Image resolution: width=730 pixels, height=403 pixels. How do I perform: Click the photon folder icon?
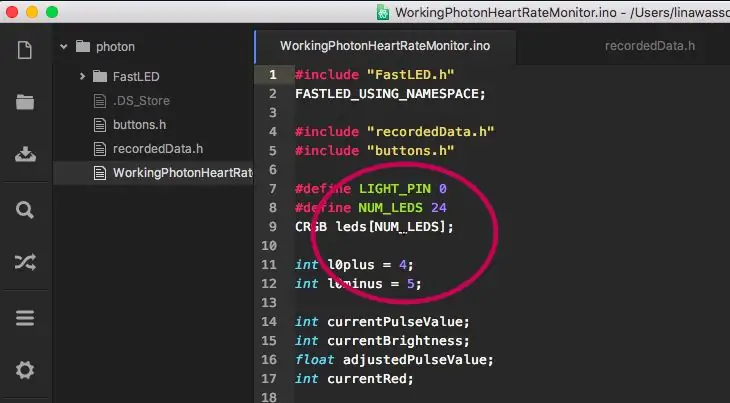click(x=83, y=47)
